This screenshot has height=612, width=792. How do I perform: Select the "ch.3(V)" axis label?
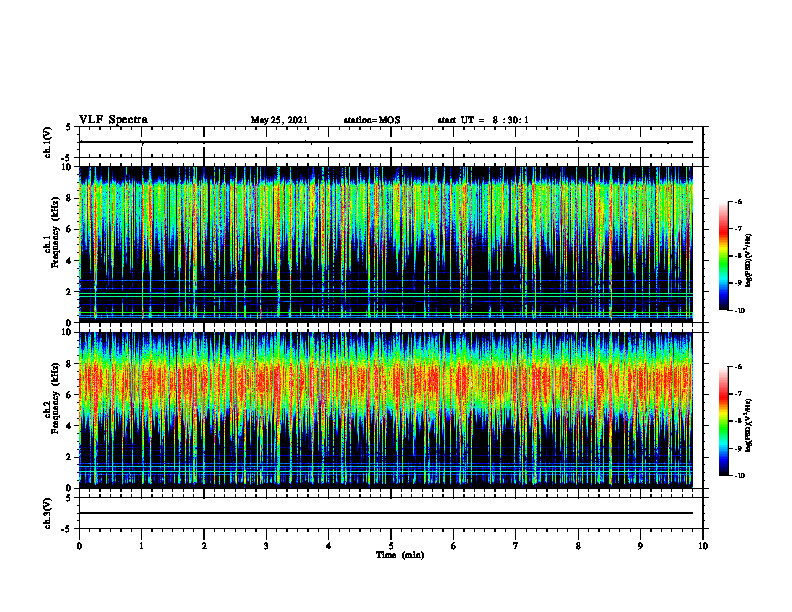(48, 513)
